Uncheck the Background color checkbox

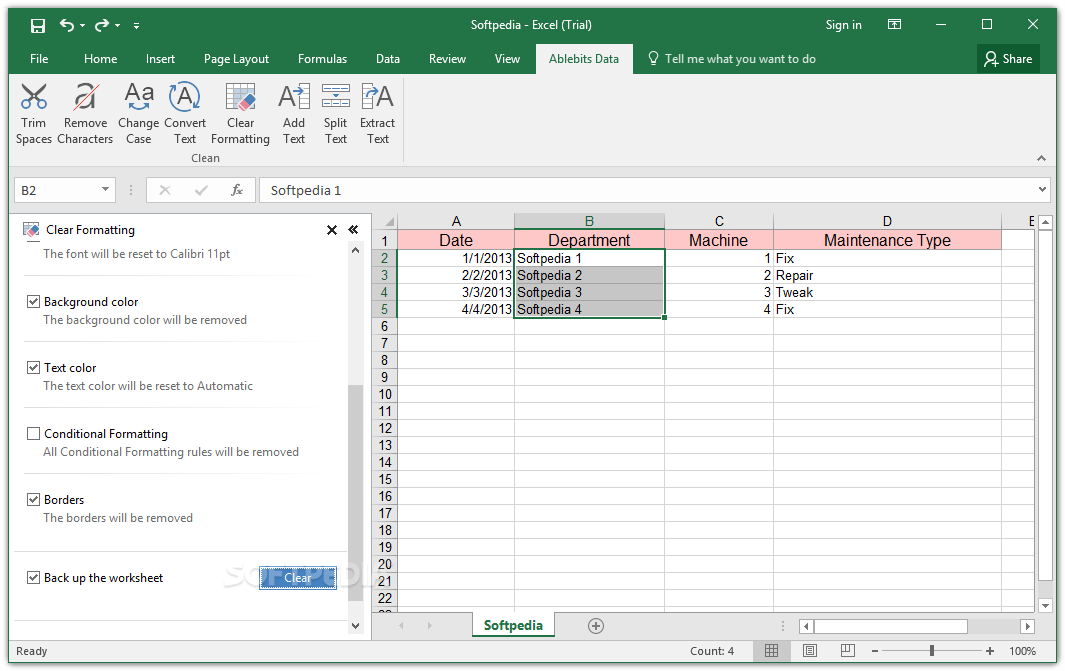point(33,302)
